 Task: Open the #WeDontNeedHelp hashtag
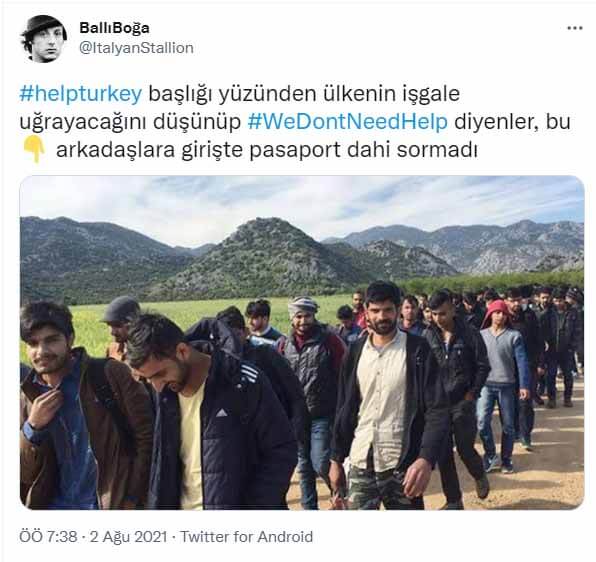click(x=347, y=122)
